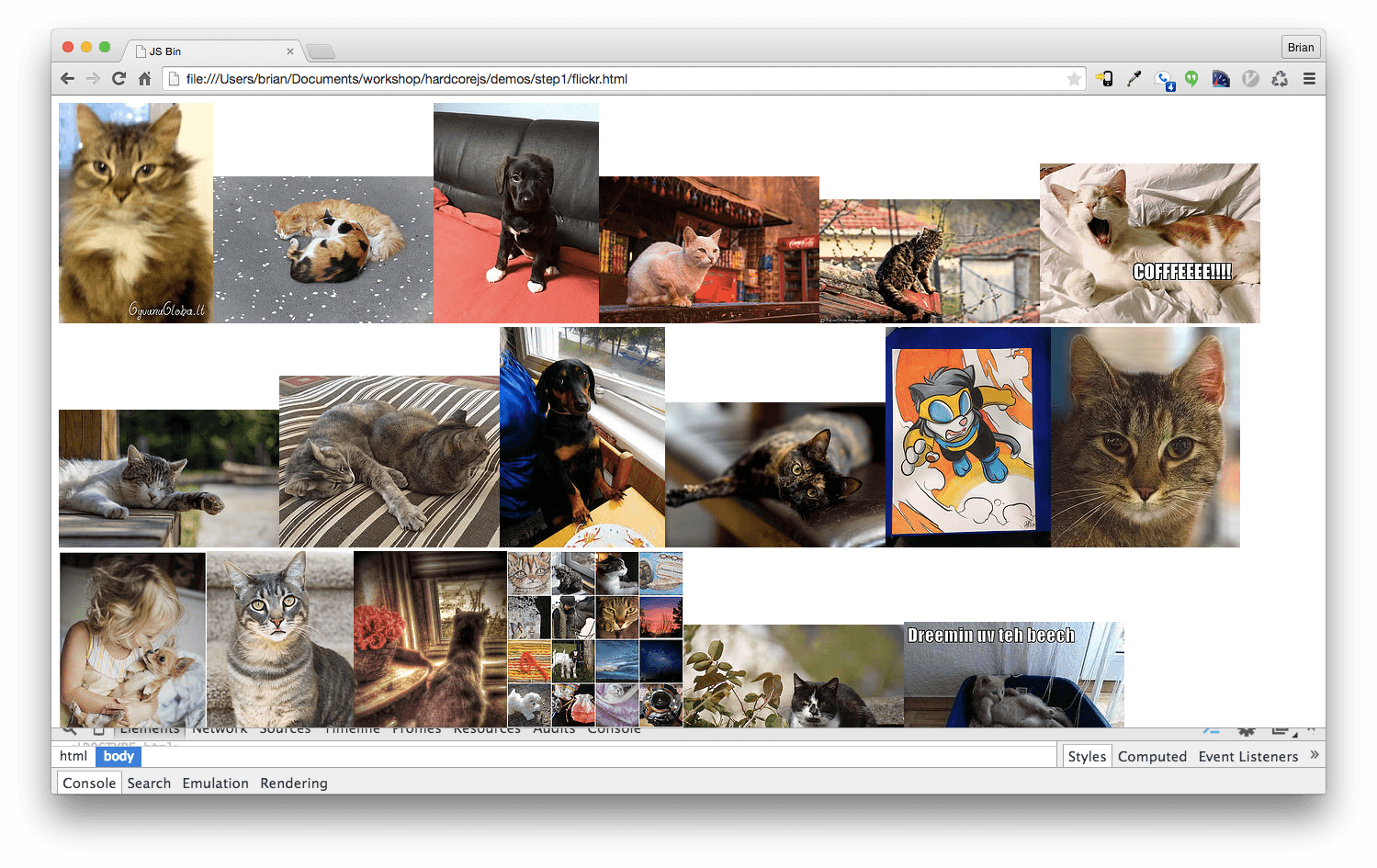Open a new tab with the blank tab button
1377x868 pixels.
pyautogui.click(x=320, y=51)
